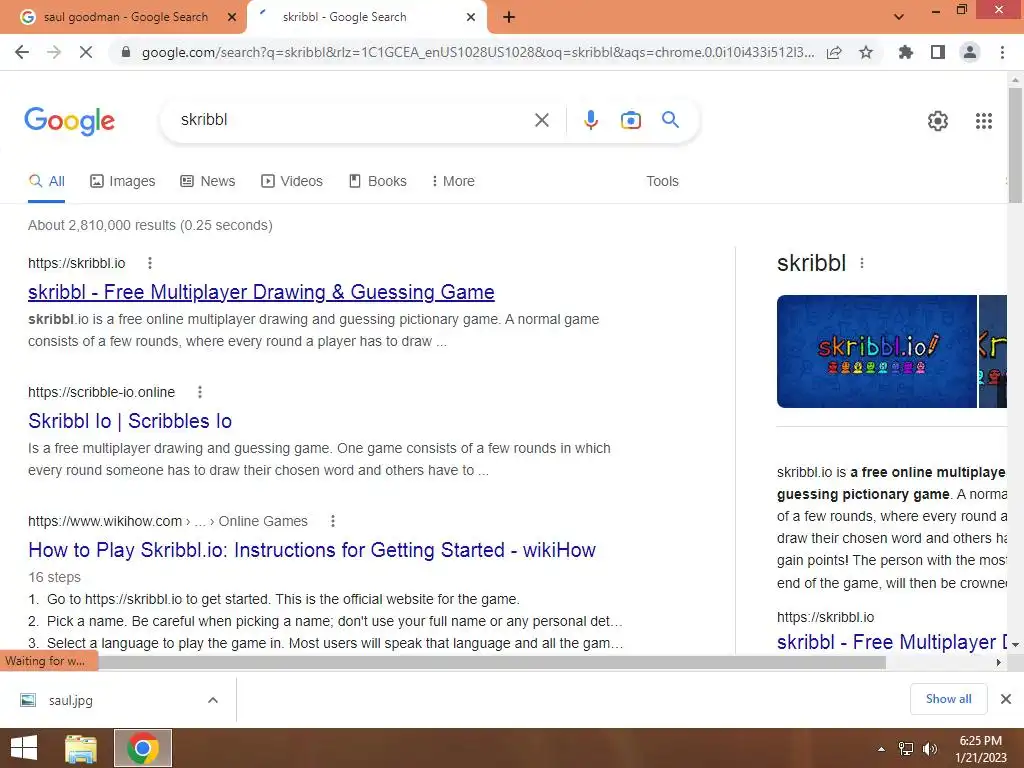Viewport: 1024px width, 768px height.
Task: Switch to Images results
Action: [x=123, y=182]
